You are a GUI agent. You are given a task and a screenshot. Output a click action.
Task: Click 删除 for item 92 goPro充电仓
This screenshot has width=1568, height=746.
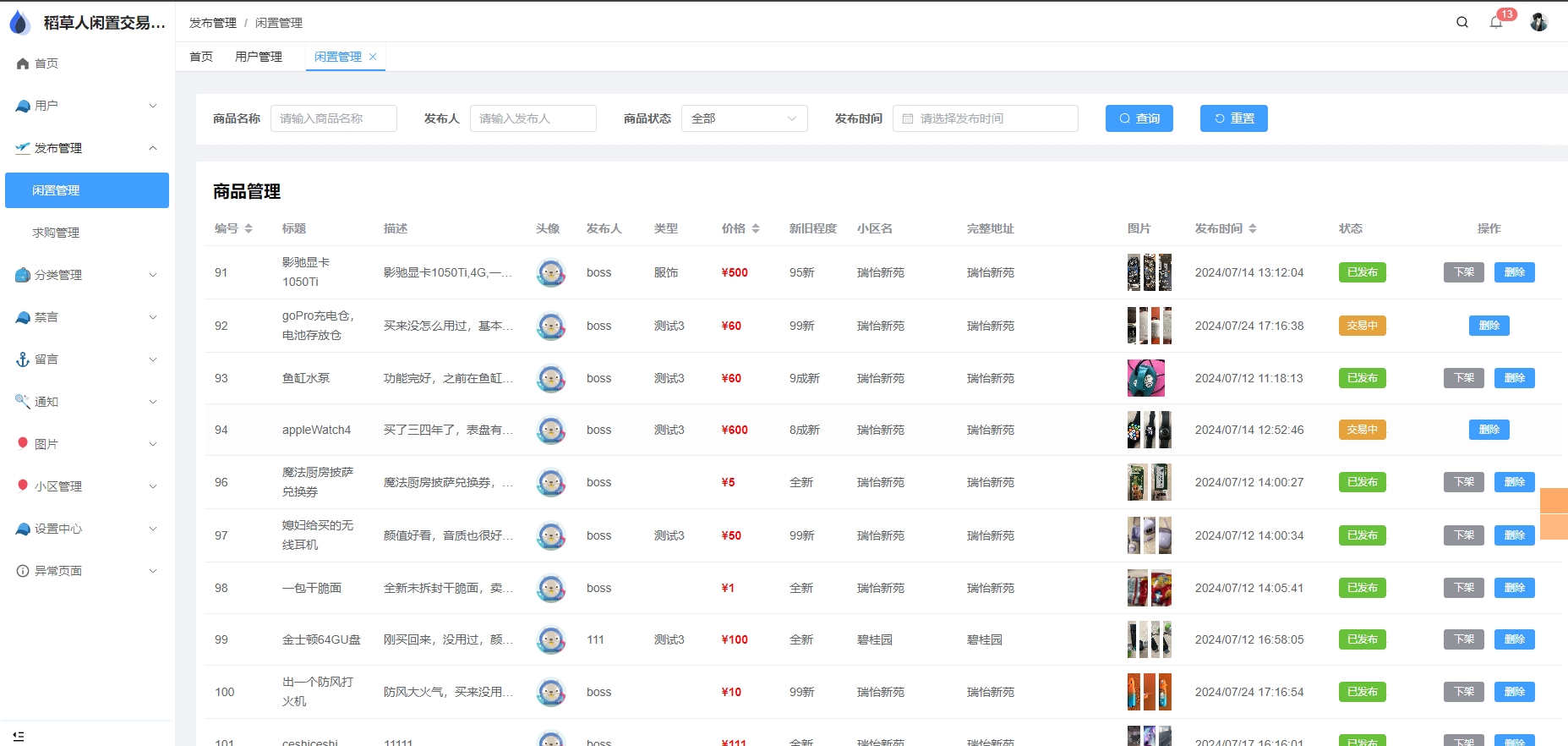click(1489, 326)
